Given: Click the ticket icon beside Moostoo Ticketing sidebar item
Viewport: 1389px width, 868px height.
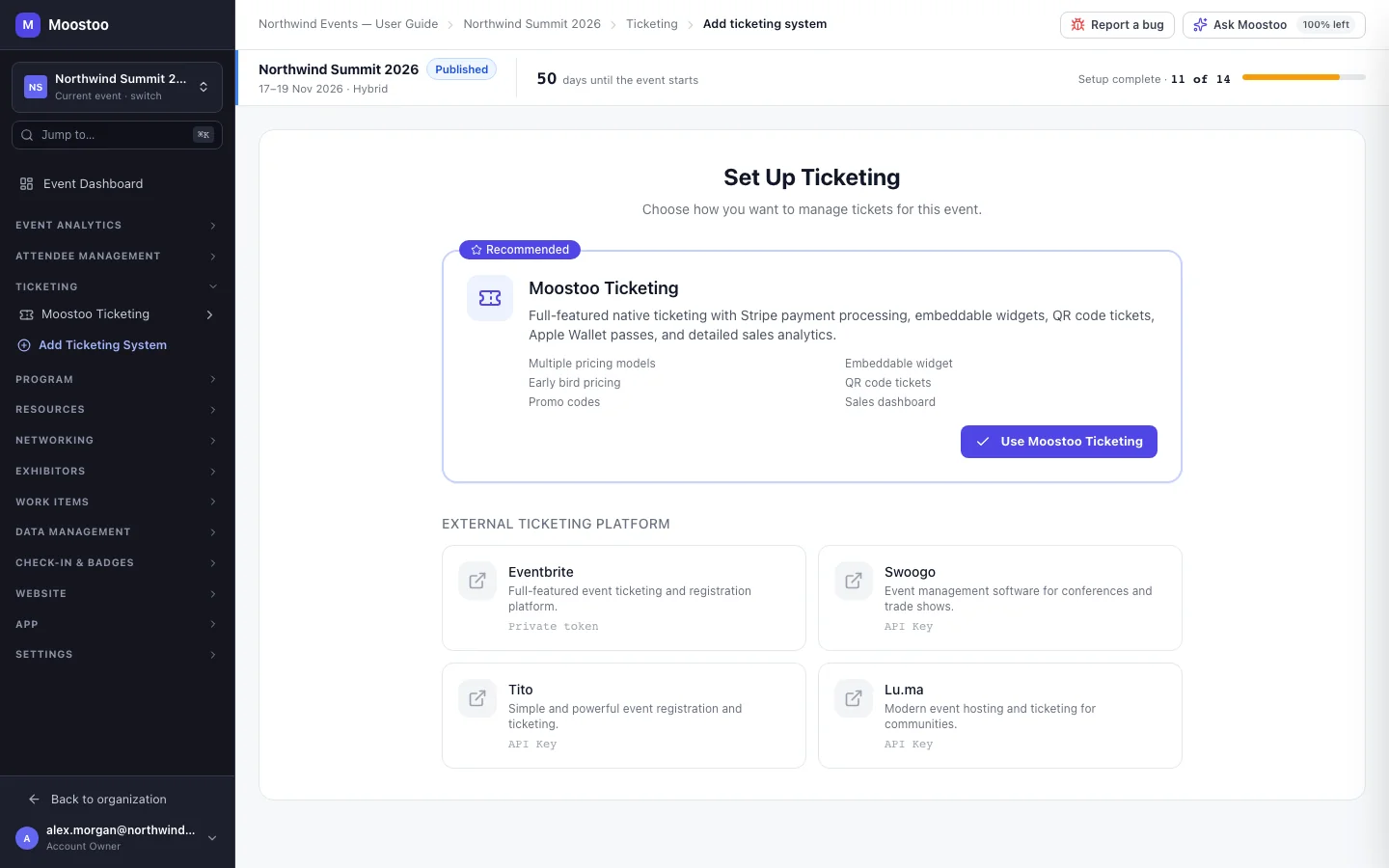Looking at the screenshot, I should click(x=26, y=314).
